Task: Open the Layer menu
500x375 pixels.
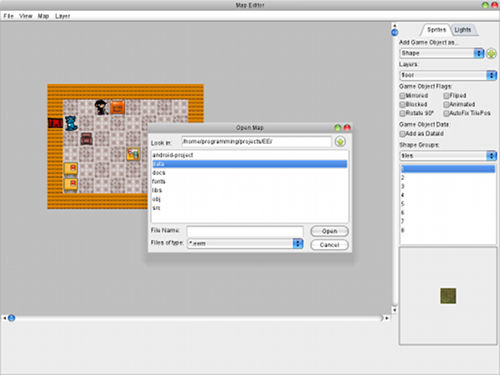Action: coord(63,16)
